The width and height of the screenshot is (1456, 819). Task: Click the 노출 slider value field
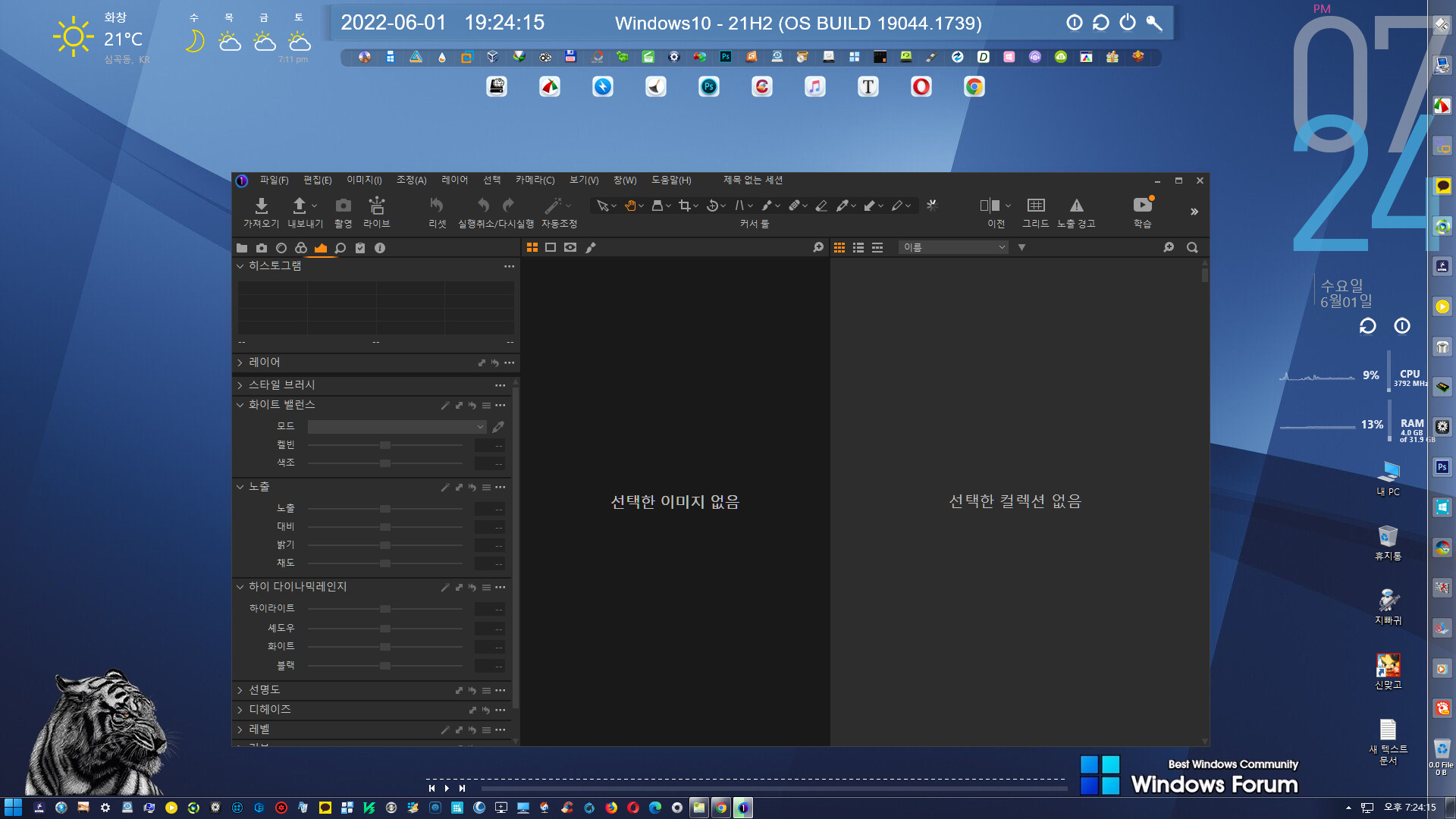[490, 509]
